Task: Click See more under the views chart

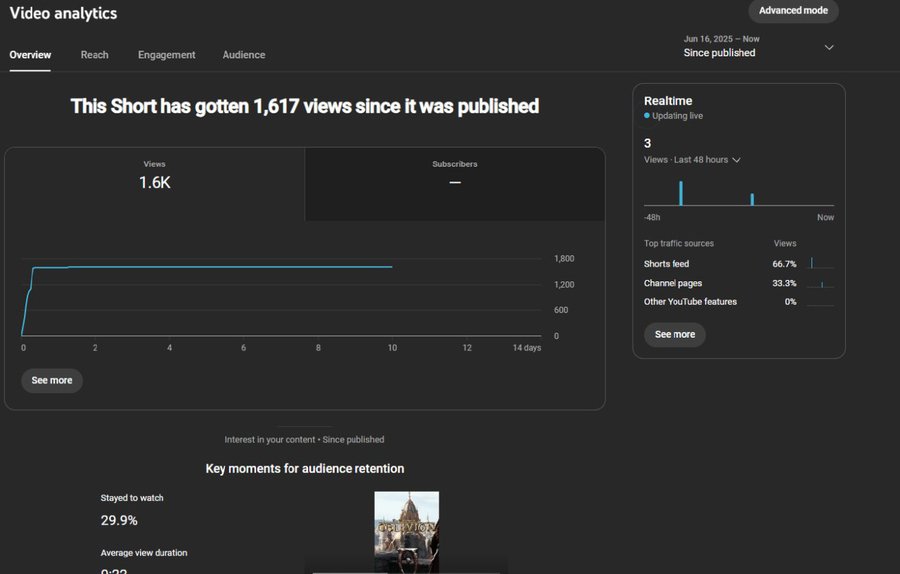Action: click(52, 381)
